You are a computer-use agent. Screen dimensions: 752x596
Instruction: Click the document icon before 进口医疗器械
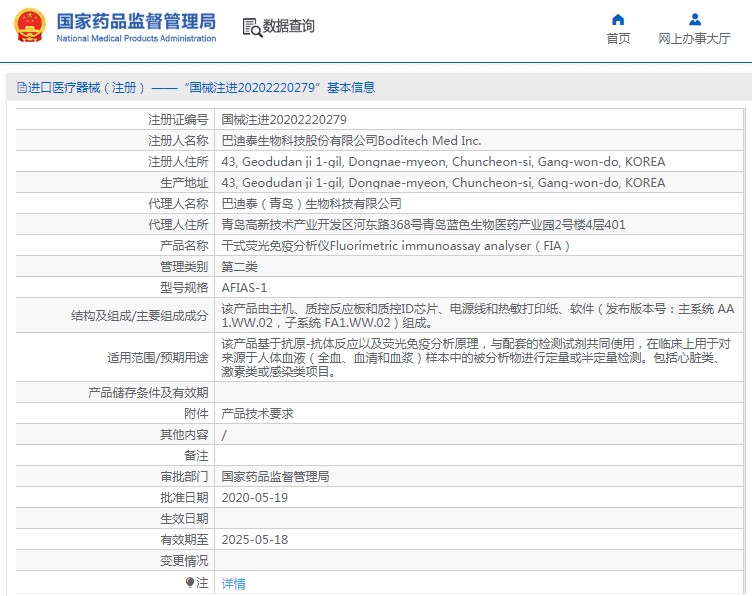22,87
